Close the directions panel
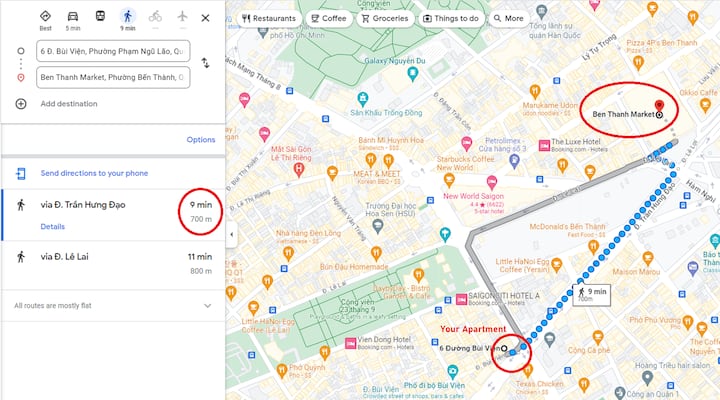Image resolution: width=720 pixels, height=400 pixels. [x=205, y=18]
